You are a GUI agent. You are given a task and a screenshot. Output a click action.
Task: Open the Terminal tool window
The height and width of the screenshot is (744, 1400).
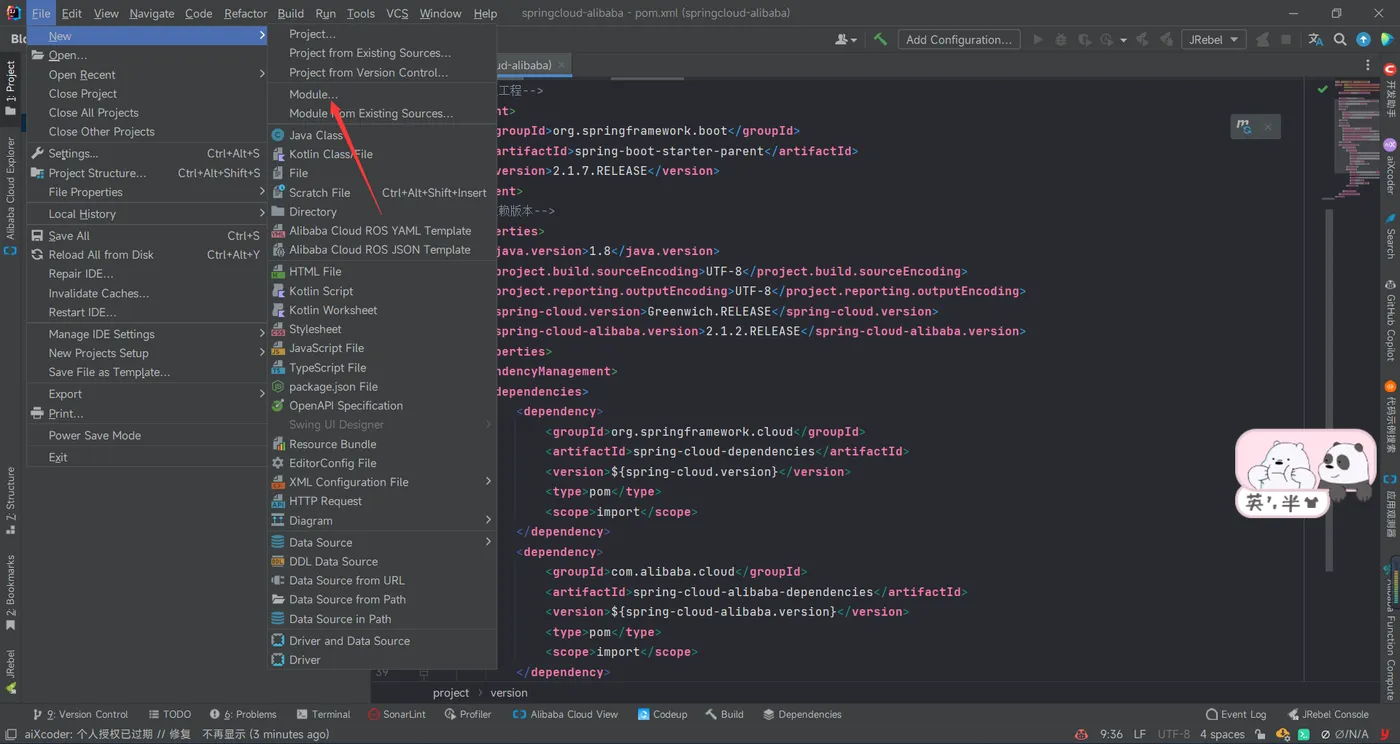(x=323, y=714)
